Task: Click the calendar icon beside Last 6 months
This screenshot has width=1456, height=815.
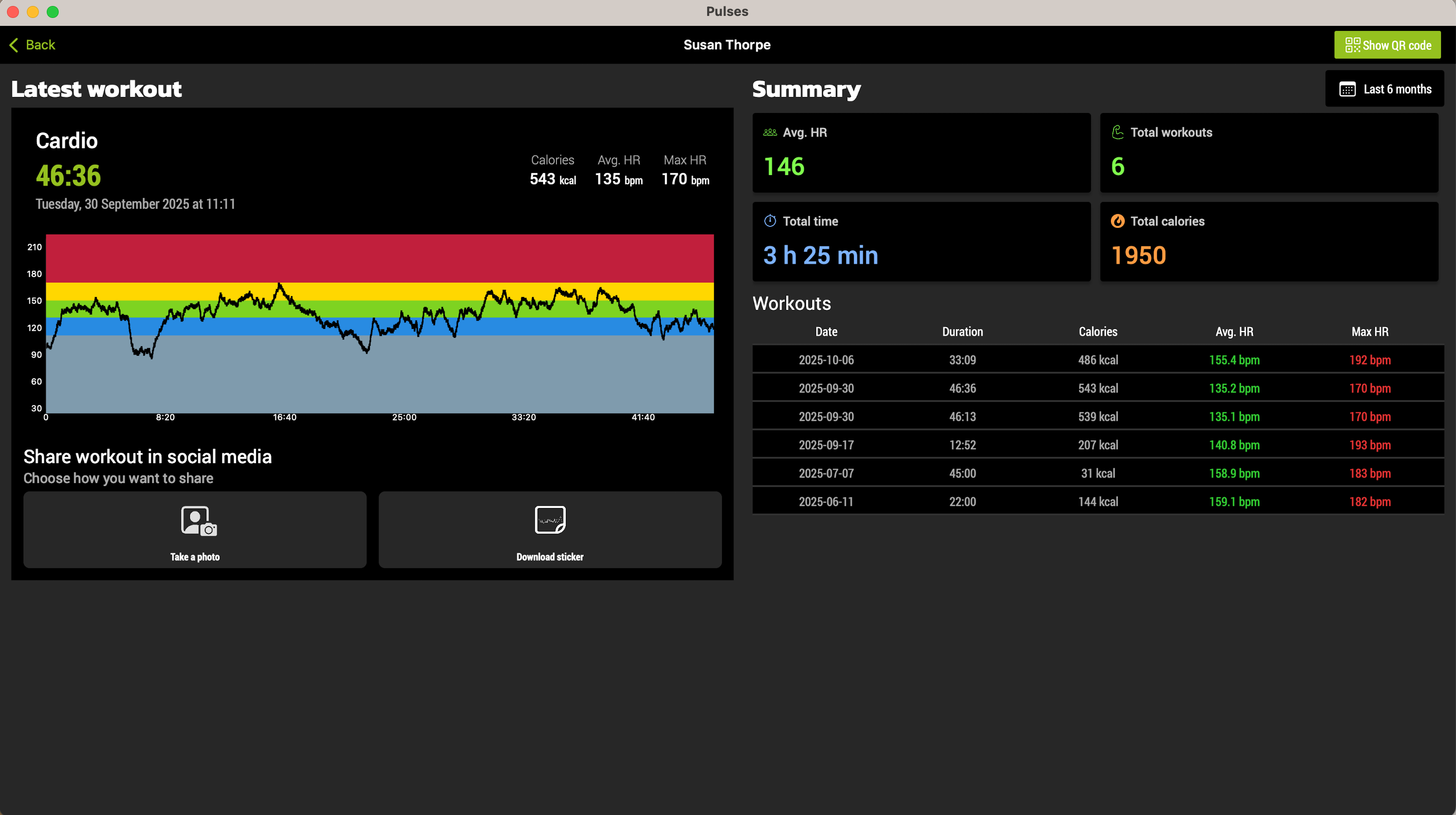Action: point(1347,90)
